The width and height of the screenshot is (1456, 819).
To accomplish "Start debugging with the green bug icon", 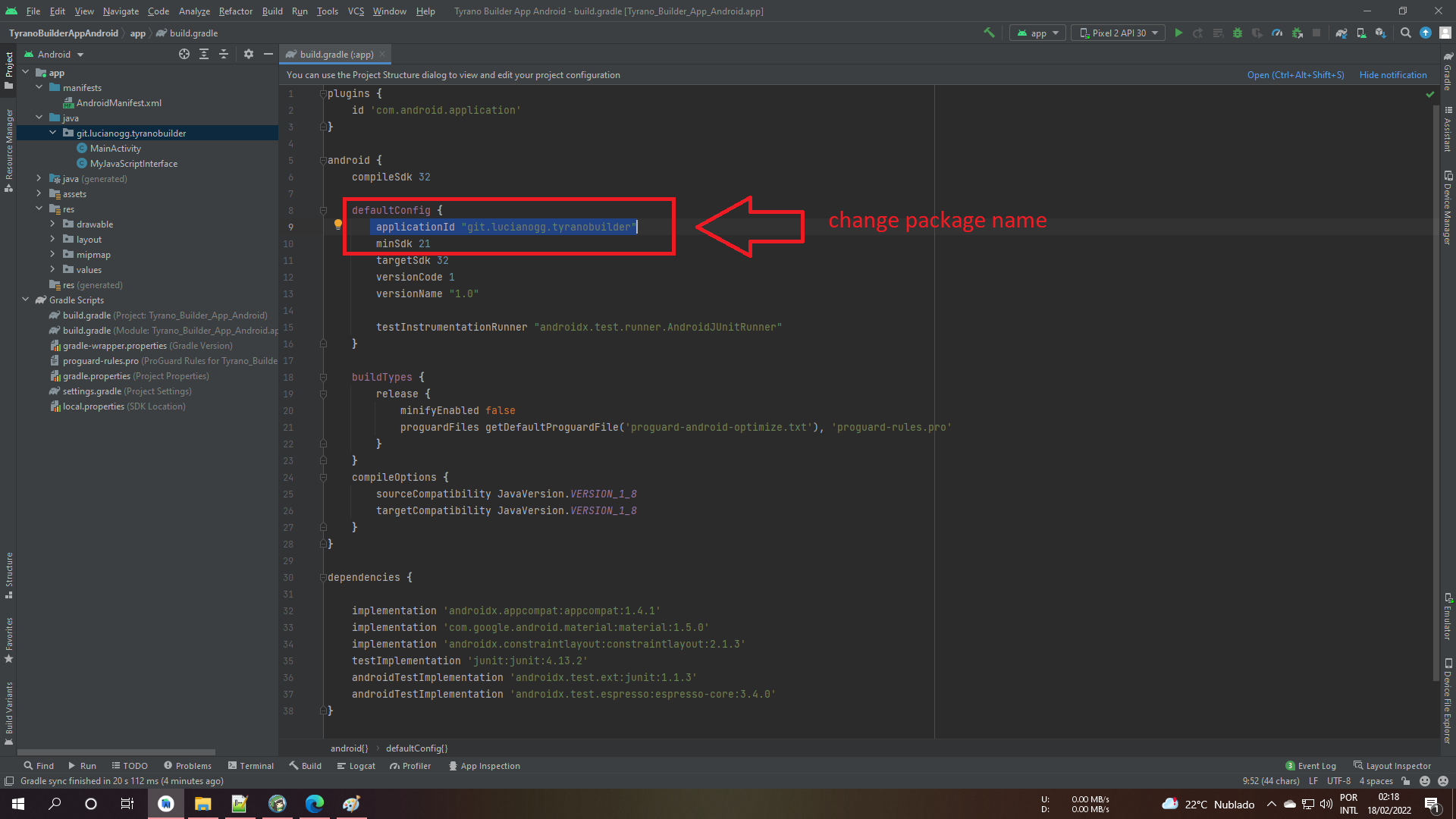I will click(1238, 33).
